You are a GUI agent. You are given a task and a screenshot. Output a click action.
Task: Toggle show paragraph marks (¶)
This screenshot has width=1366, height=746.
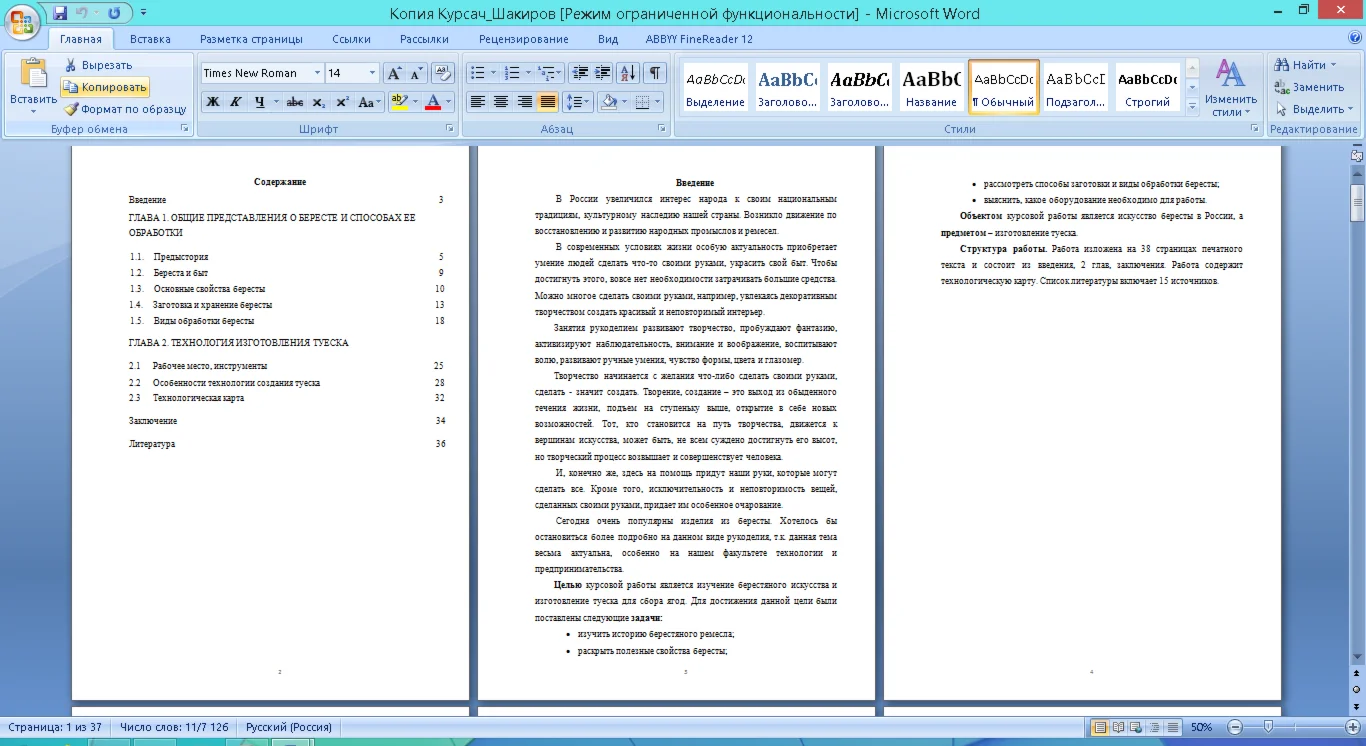654,73
